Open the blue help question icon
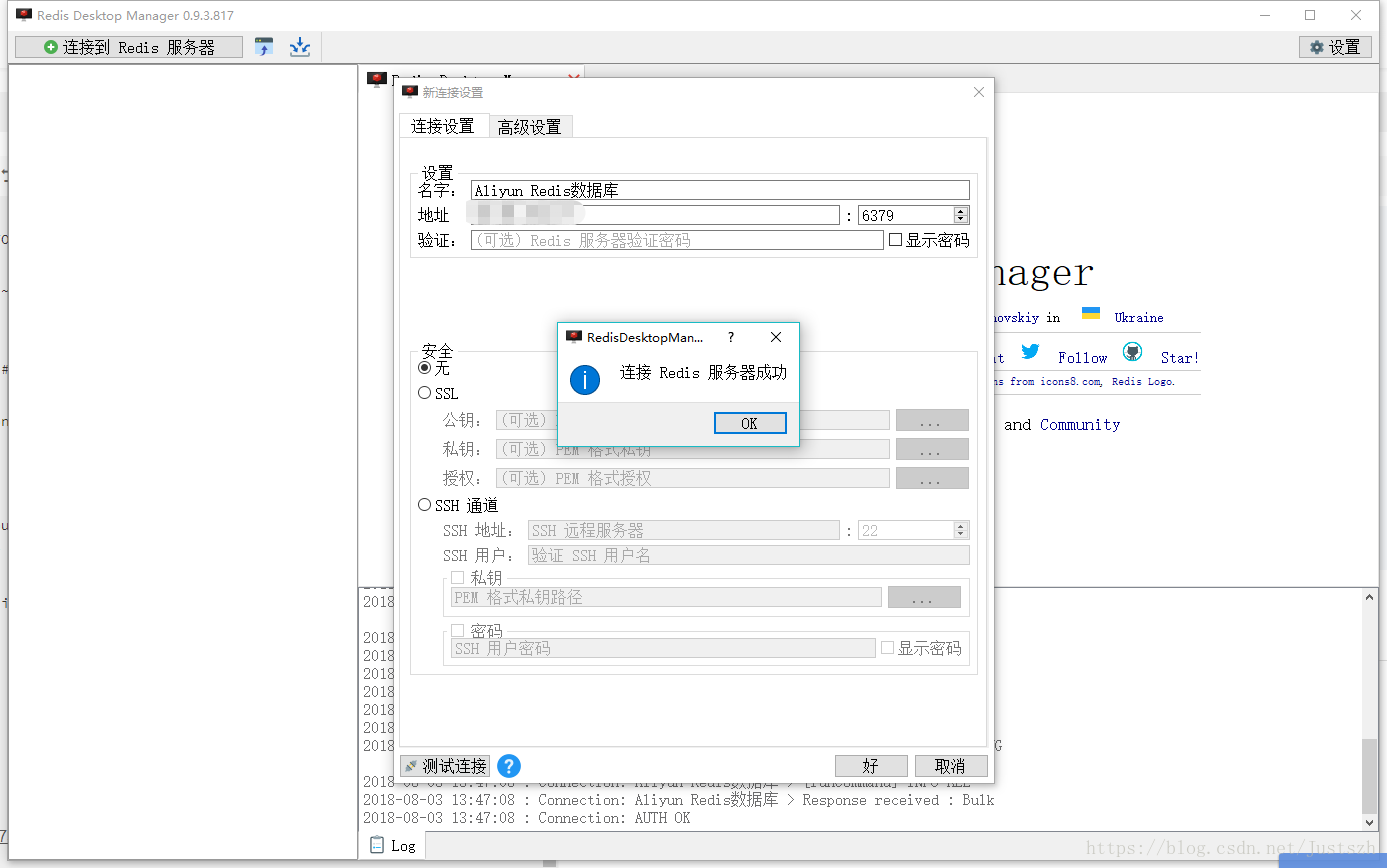Image resolution: width=1387 pixels, height=868 pixels. (x=509, y=766)
